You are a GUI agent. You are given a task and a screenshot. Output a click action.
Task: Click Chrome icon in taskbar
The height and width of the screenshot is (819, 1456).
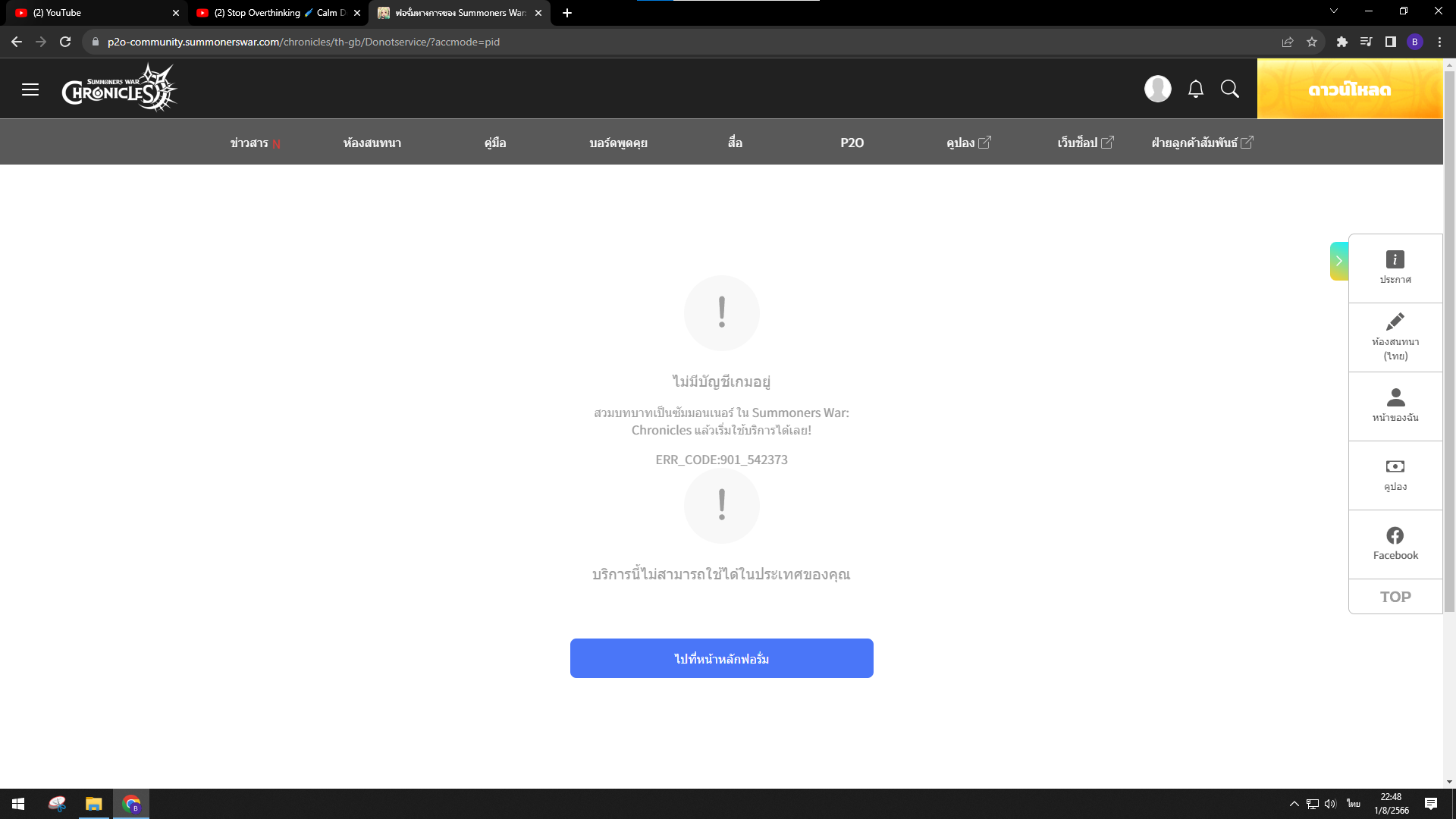pos(131,804)
